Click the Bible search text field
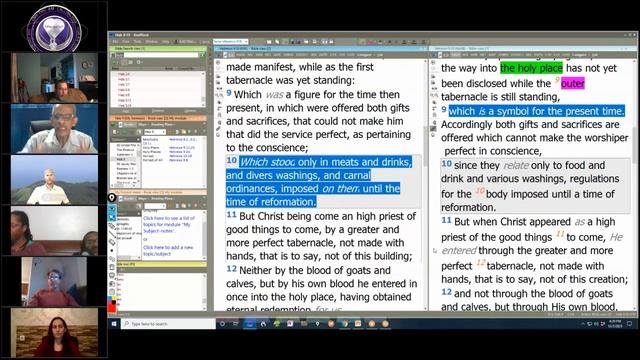 coord(161,55)
